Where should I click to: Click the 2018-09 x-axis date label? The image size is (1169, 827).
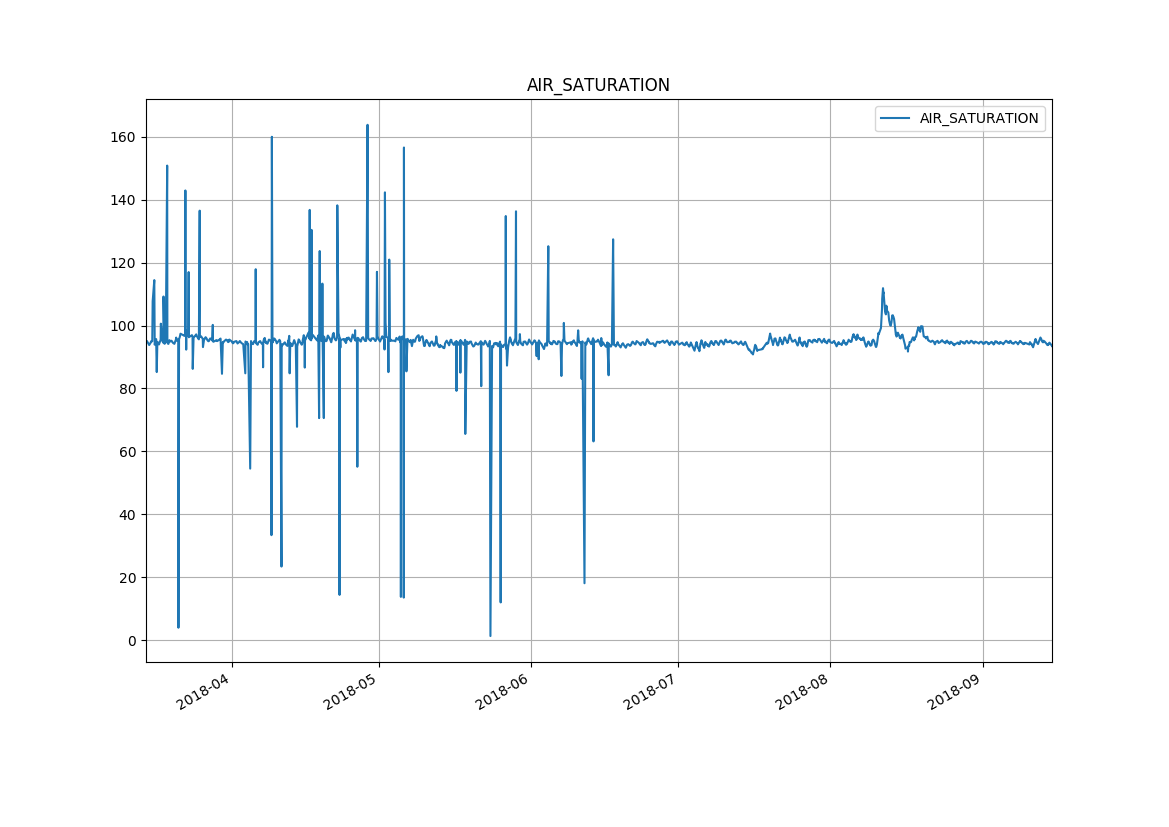point(955,688)
